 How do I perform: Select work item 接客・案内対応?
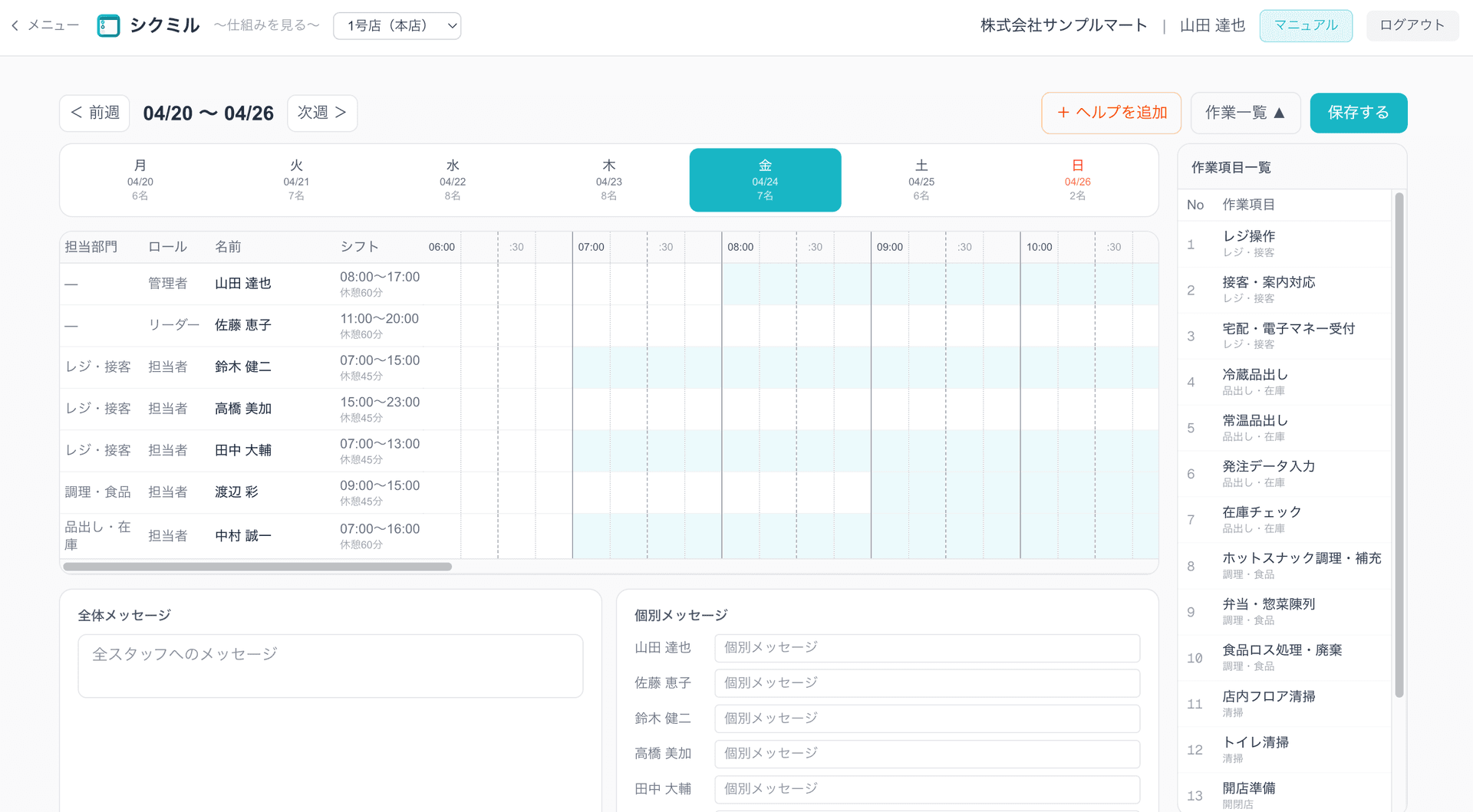click(x=1285, y=290)
